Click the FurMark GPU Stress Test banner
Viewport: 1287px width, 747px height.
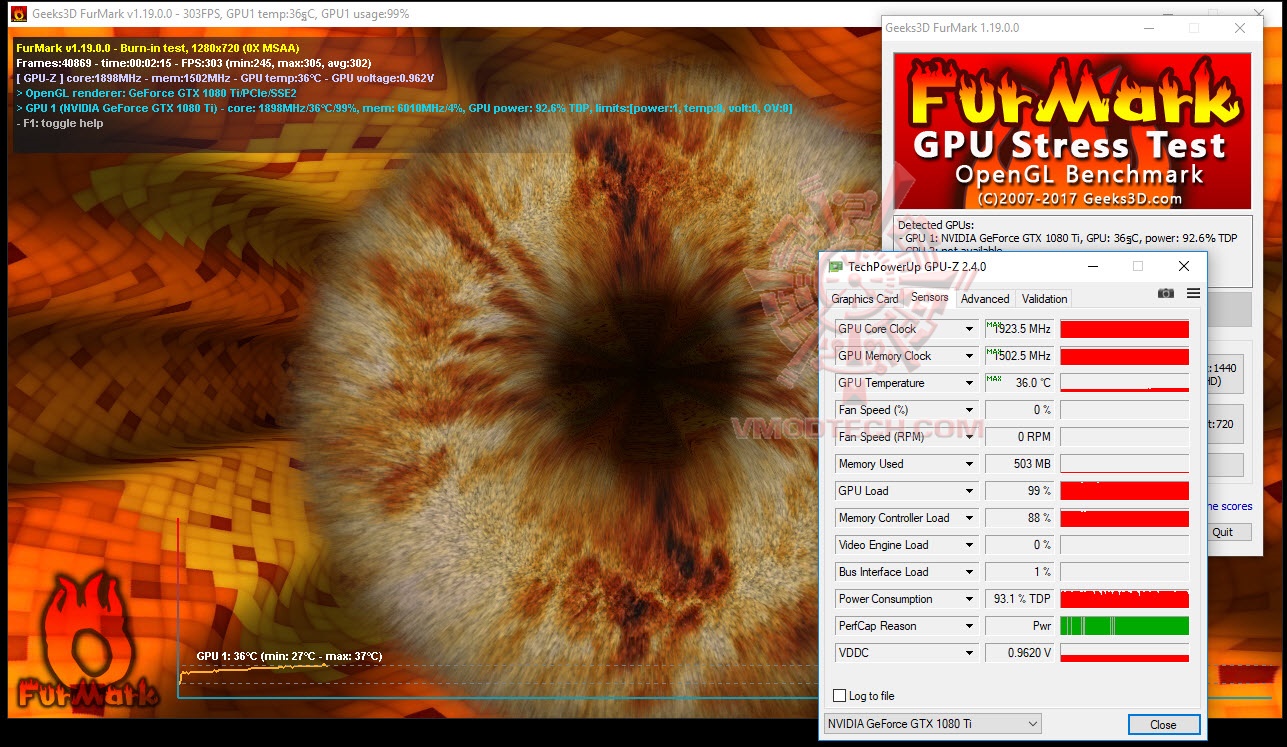point(1072,131)
